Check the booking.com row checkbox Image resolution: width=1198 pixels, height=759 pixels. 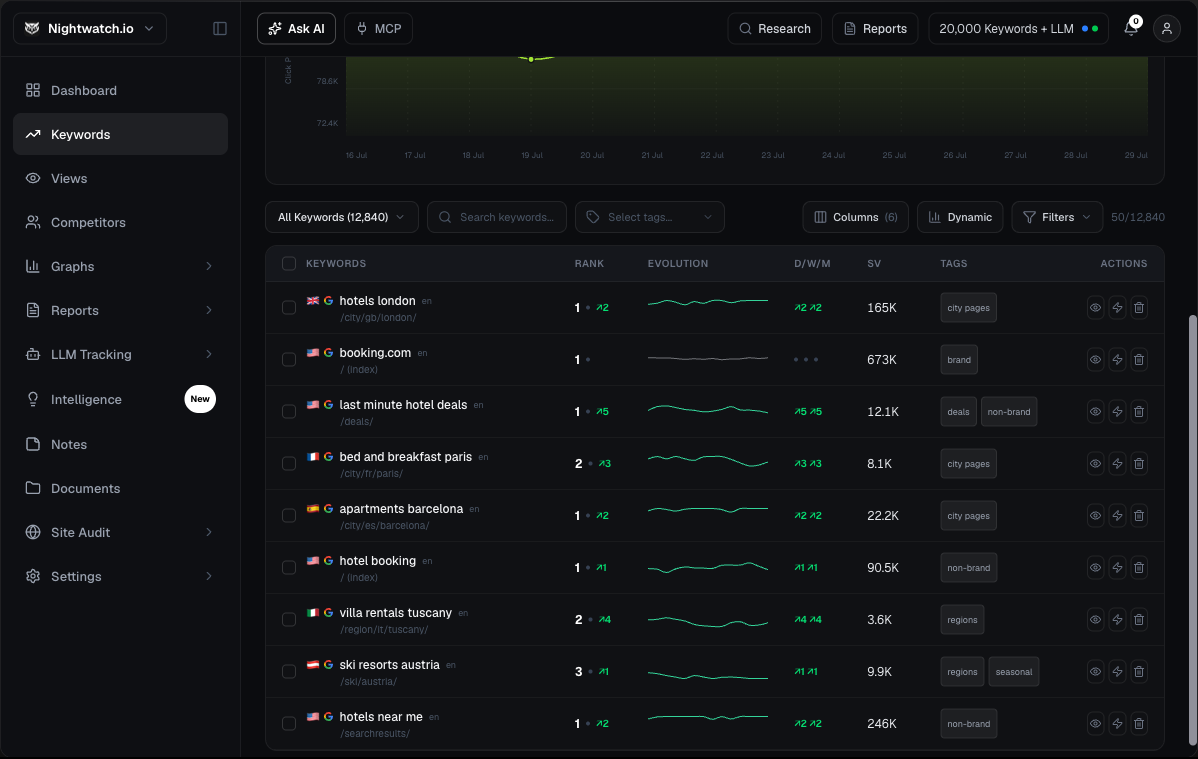coord(289,359)
